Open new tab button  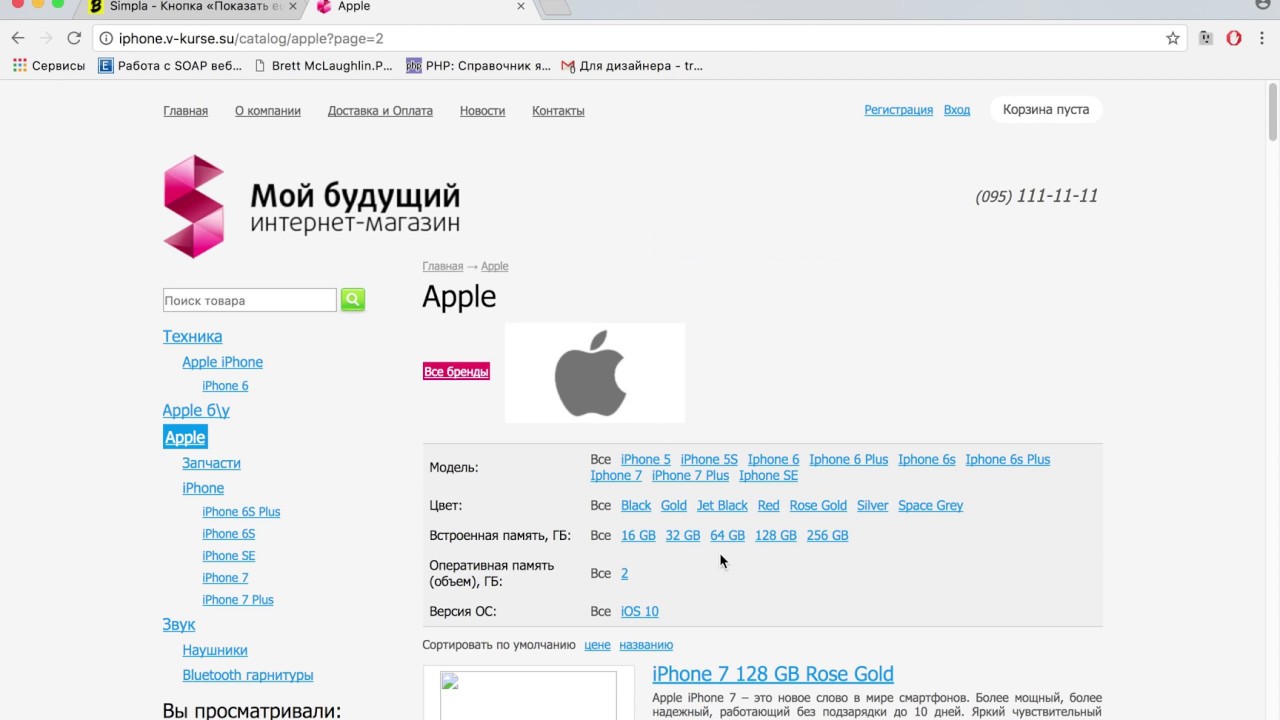click(555, 7)
